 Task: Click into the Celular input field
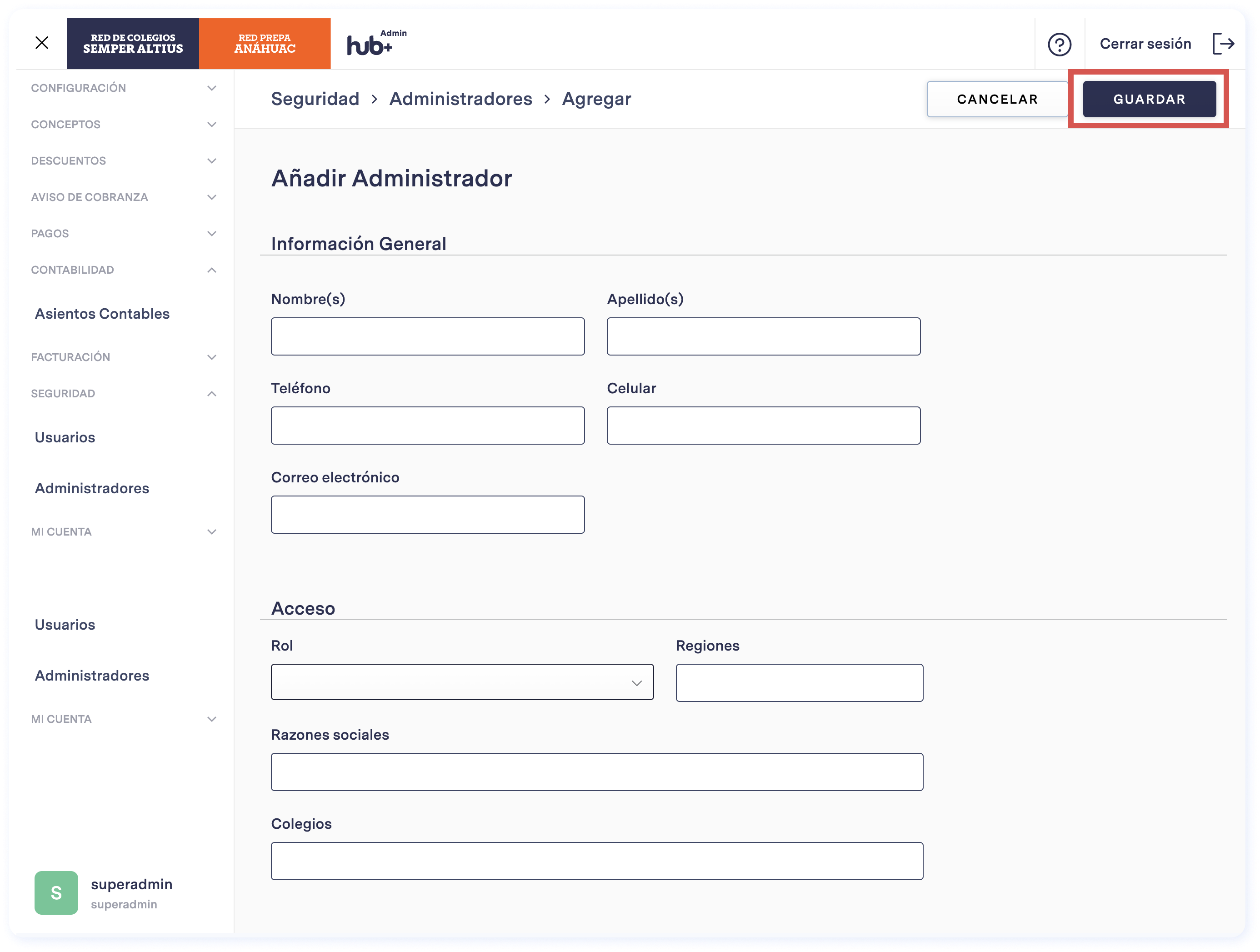(x=763, y=425)
